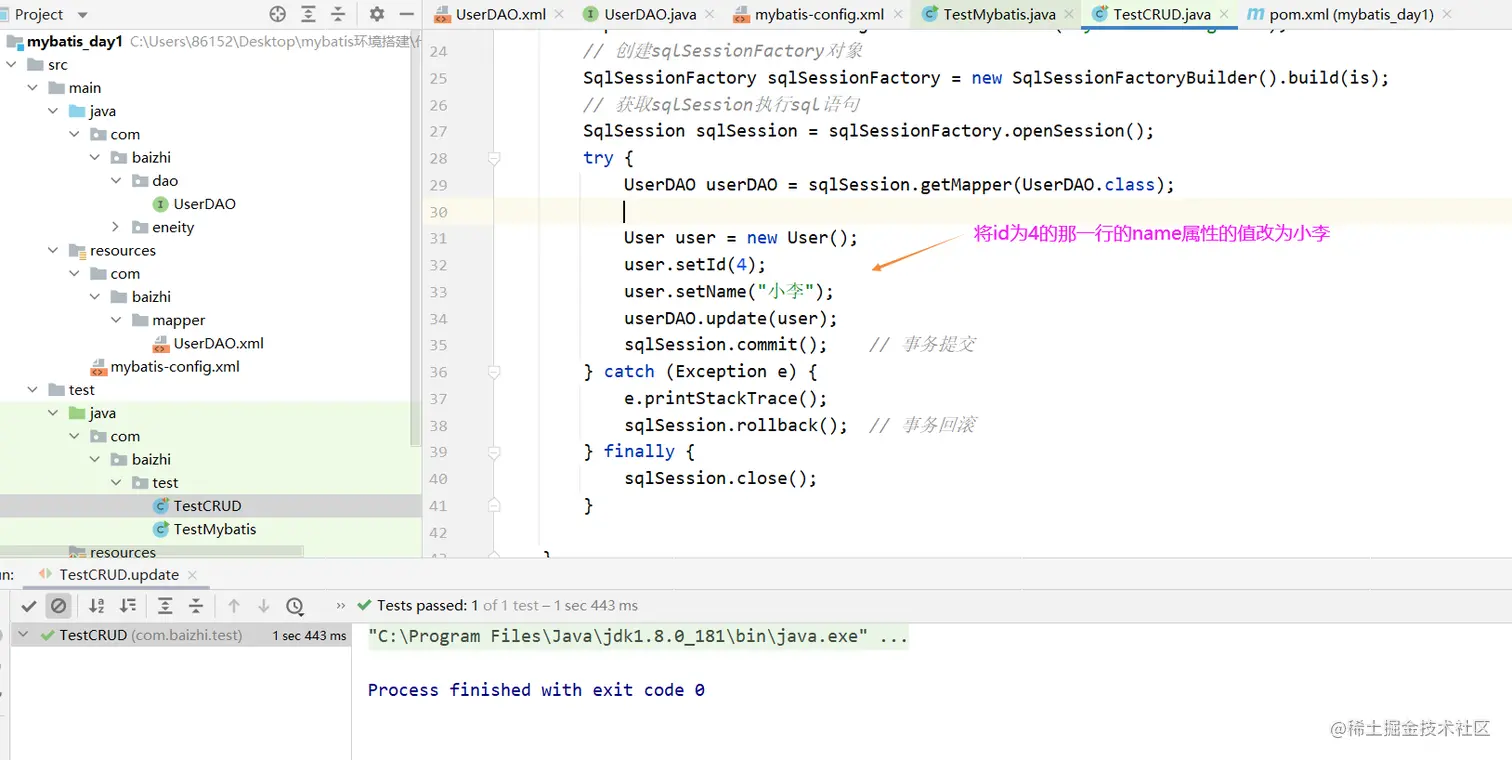Select TestCRUD class in project tree

pos(208,506)
